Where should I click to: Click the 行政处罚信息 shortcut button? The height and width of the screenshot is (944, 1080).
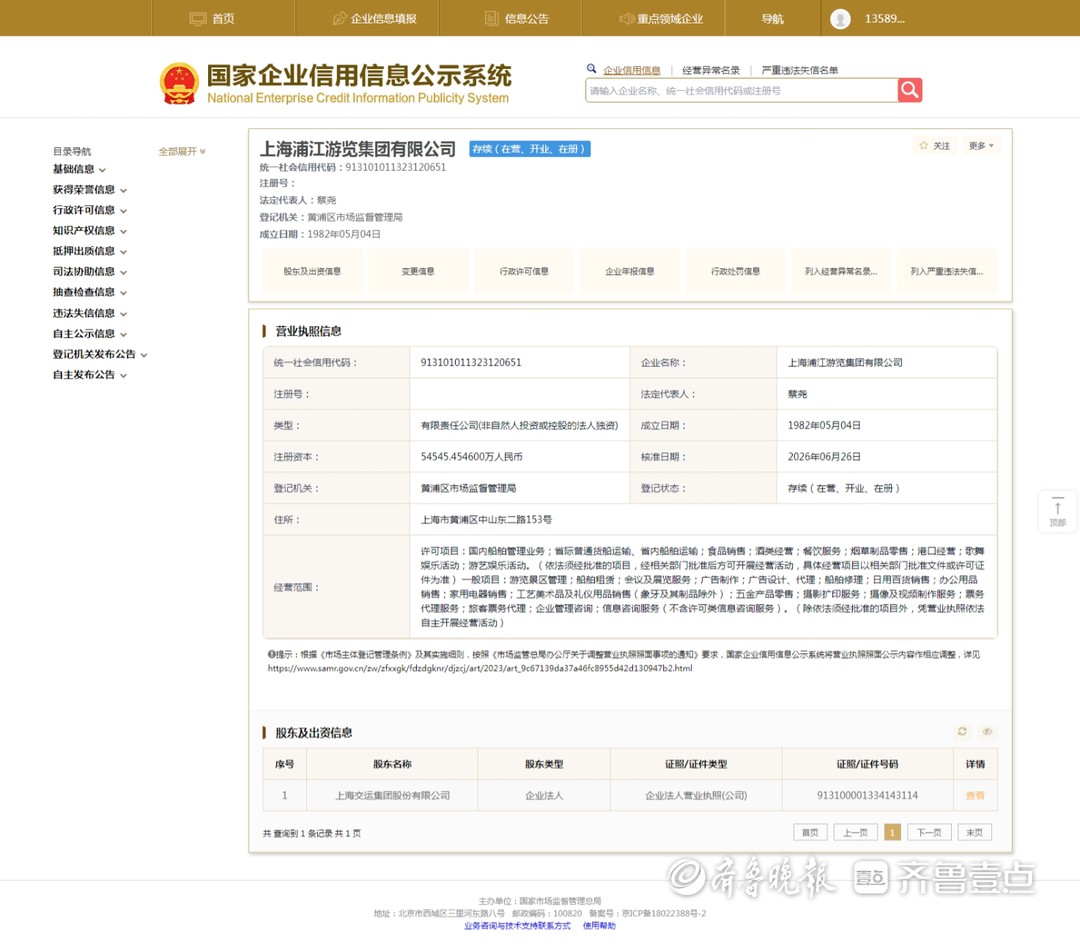pos(736,271)
